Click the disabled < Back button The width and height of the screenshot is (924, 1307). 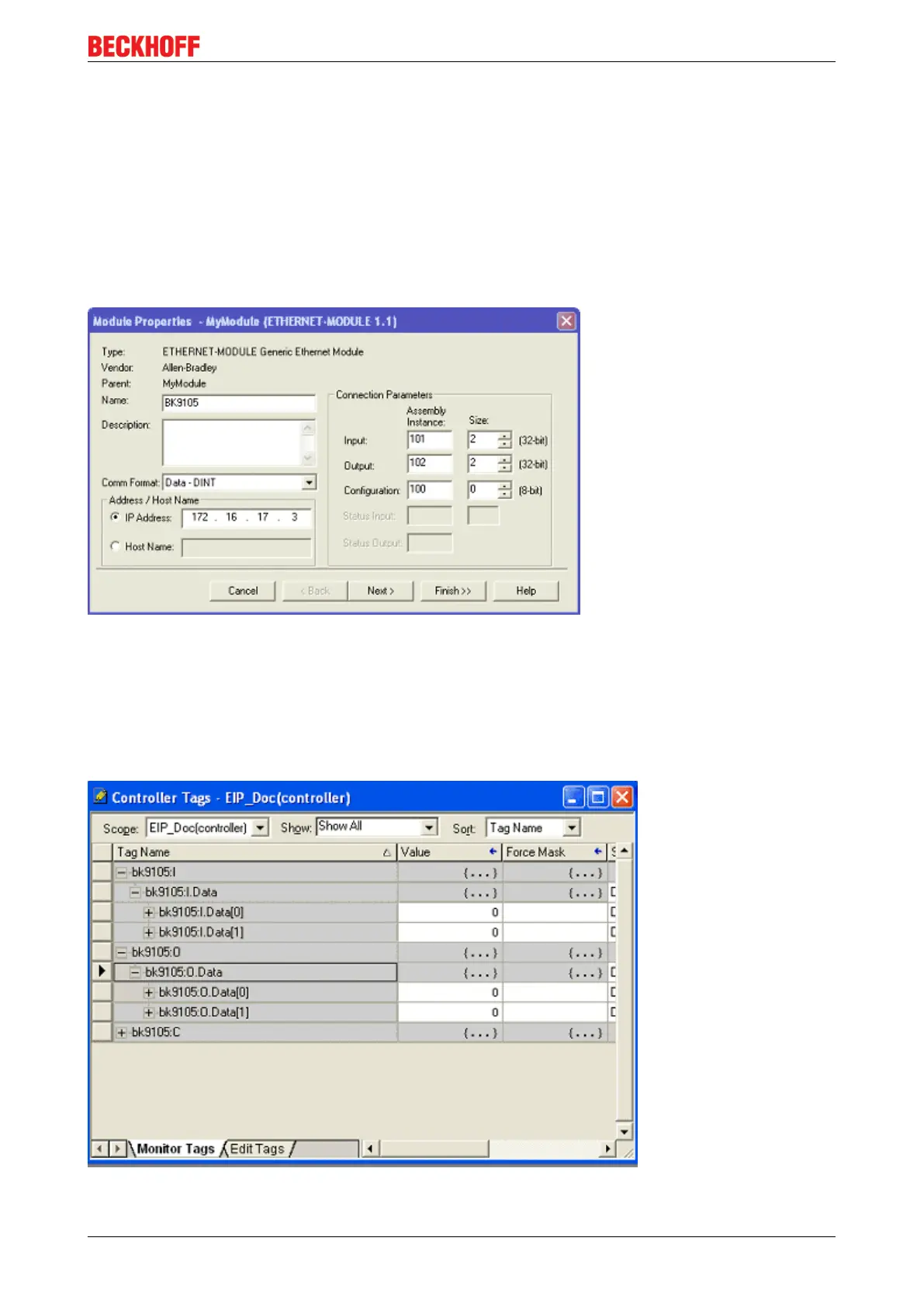pyautogui.click(x=315, y=591)
